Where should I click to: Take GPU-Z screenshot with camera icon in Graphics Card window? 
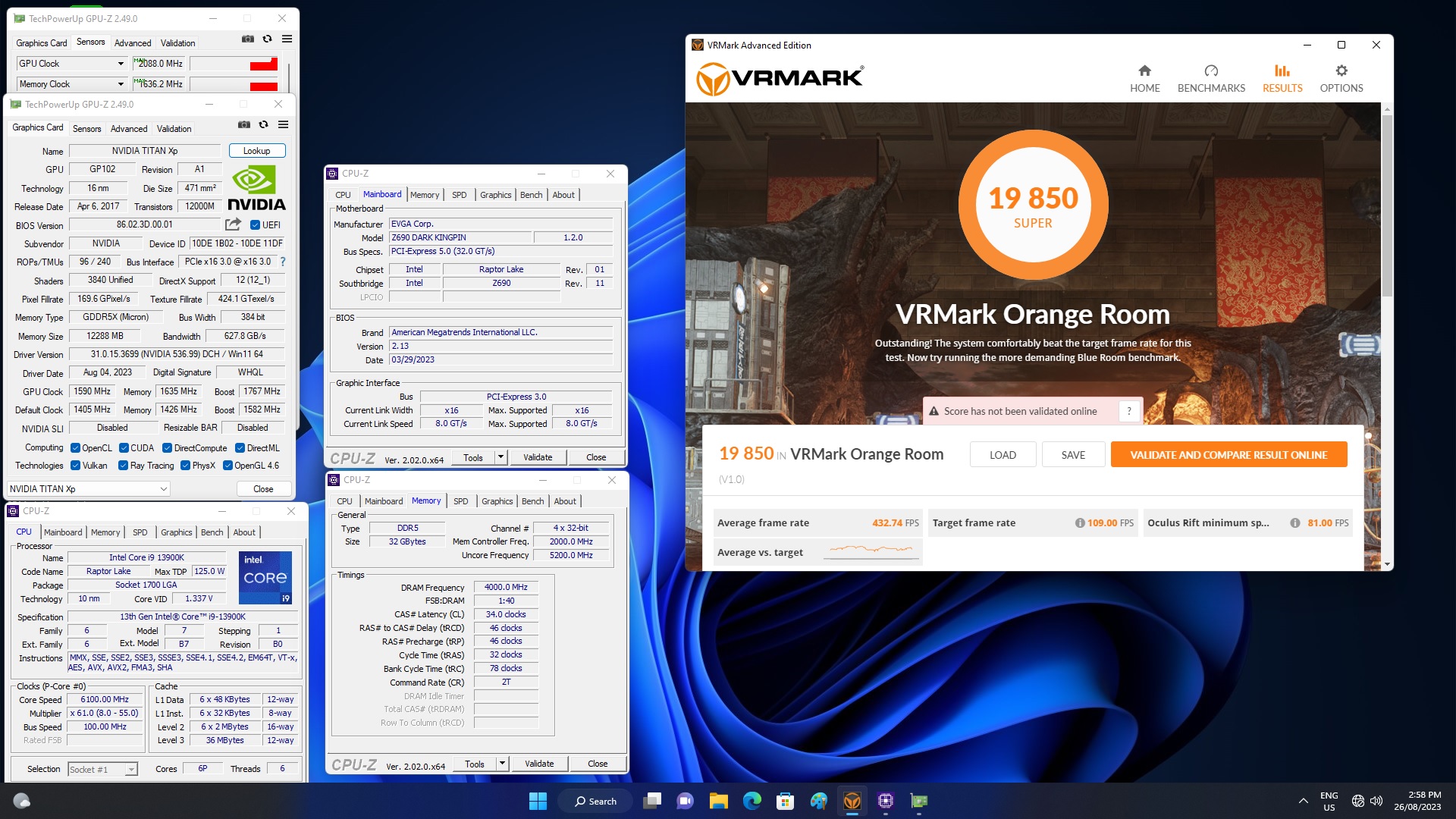243,124
